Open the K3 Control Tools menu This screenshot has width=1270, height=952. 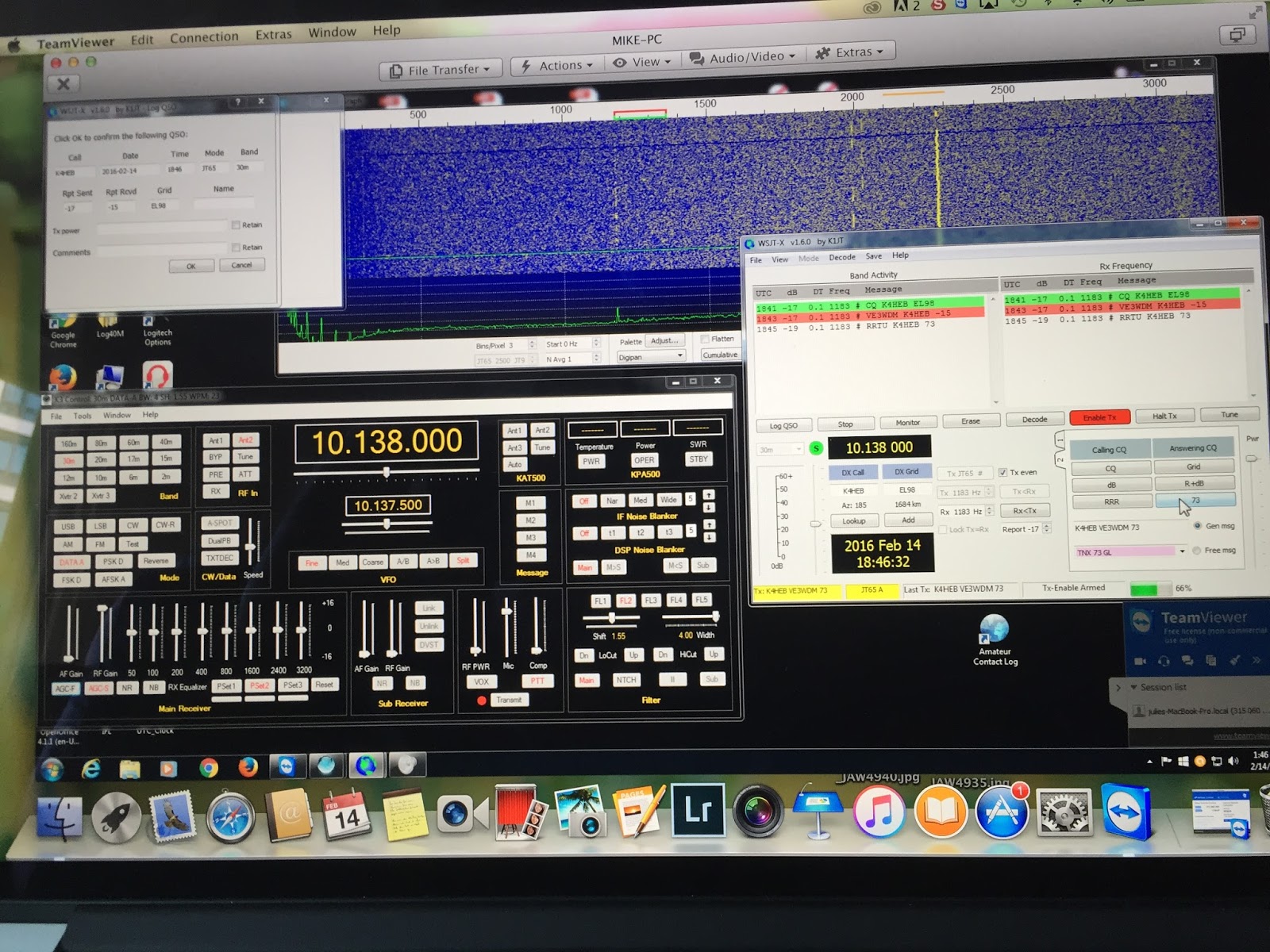coord(83,416)
